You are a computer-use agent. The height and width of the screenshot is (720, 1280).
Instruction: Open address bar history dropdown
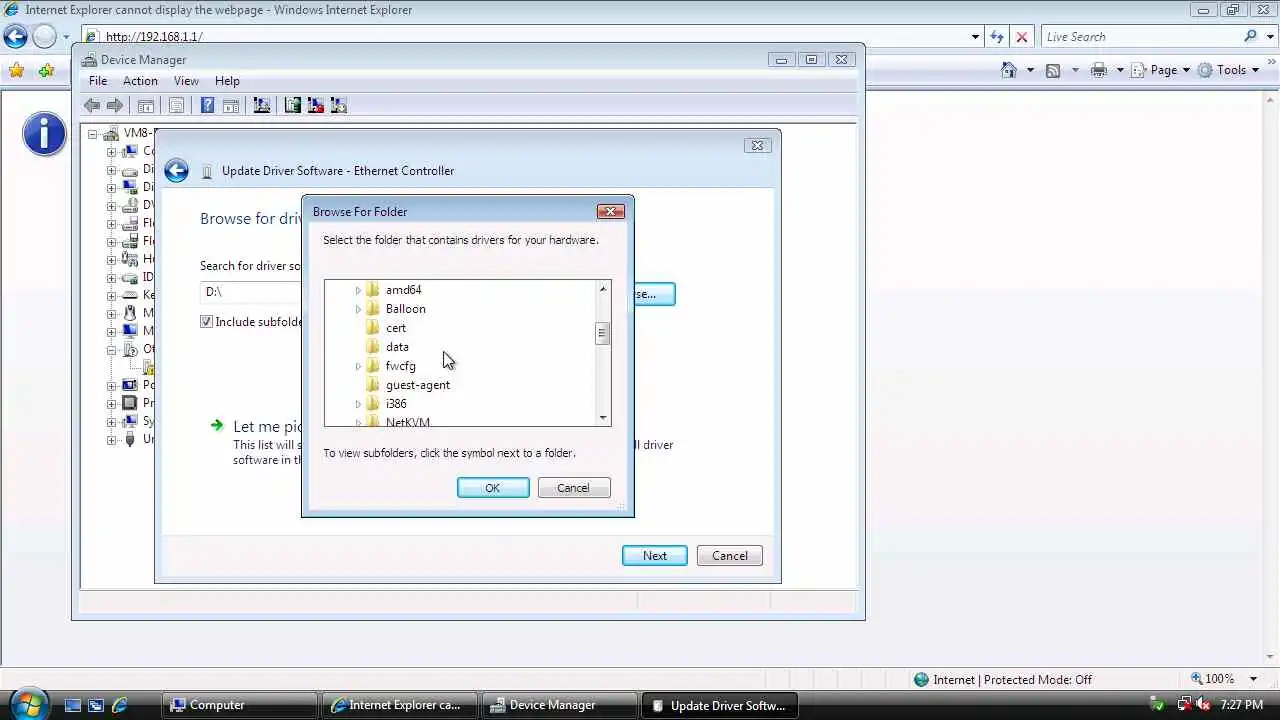click(x=975, y=37)
